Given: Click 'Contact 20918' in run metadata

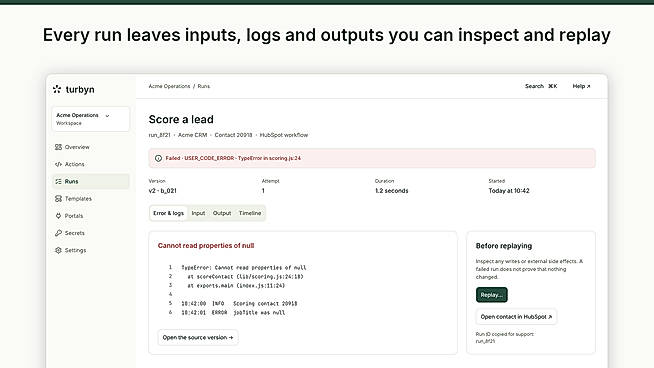Looking at the screenshot, I should pos(233,135).
